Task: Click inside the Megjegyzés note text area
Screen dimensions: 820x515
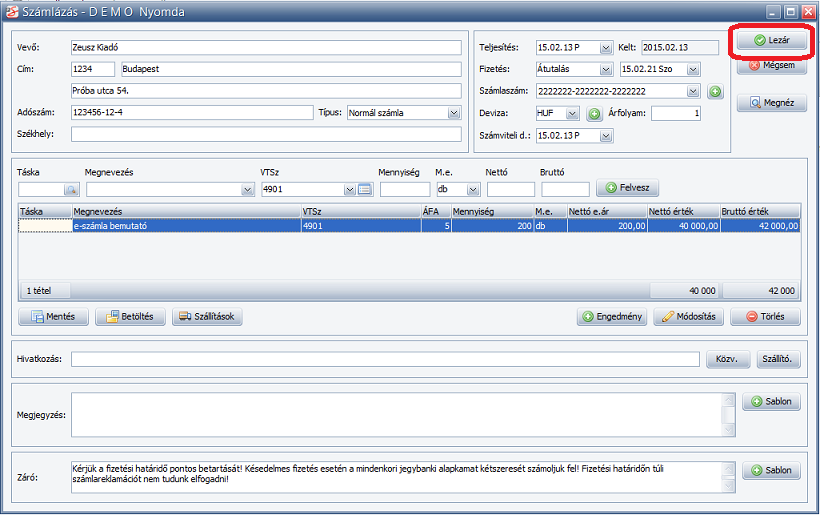Action: click(397, 415)
